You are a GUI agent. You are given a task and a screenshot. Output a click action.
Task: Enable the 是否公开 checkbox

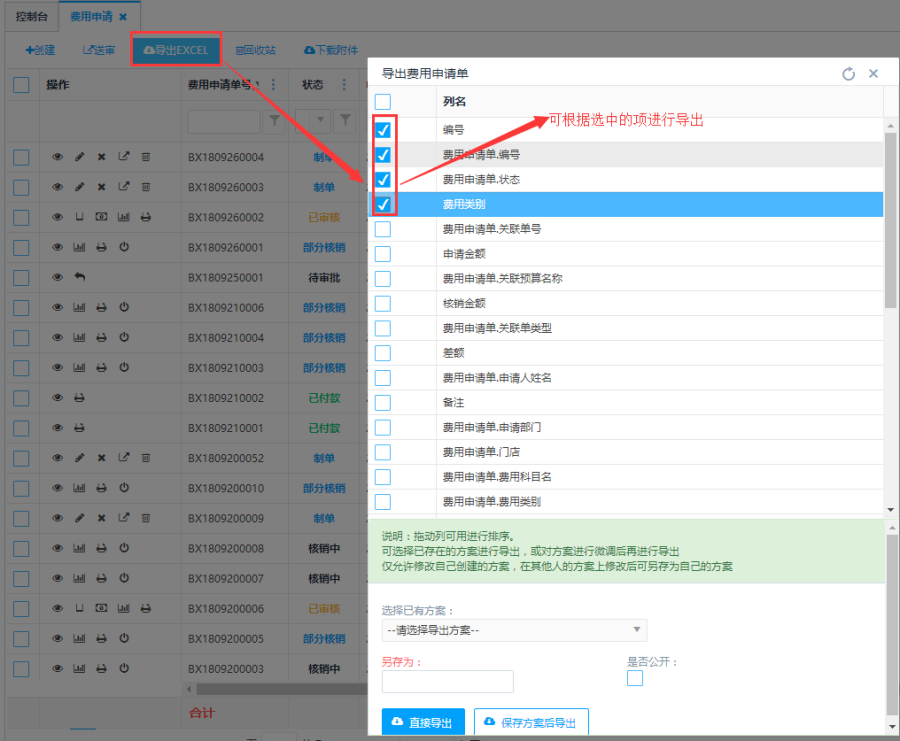[x=635, y=679]
